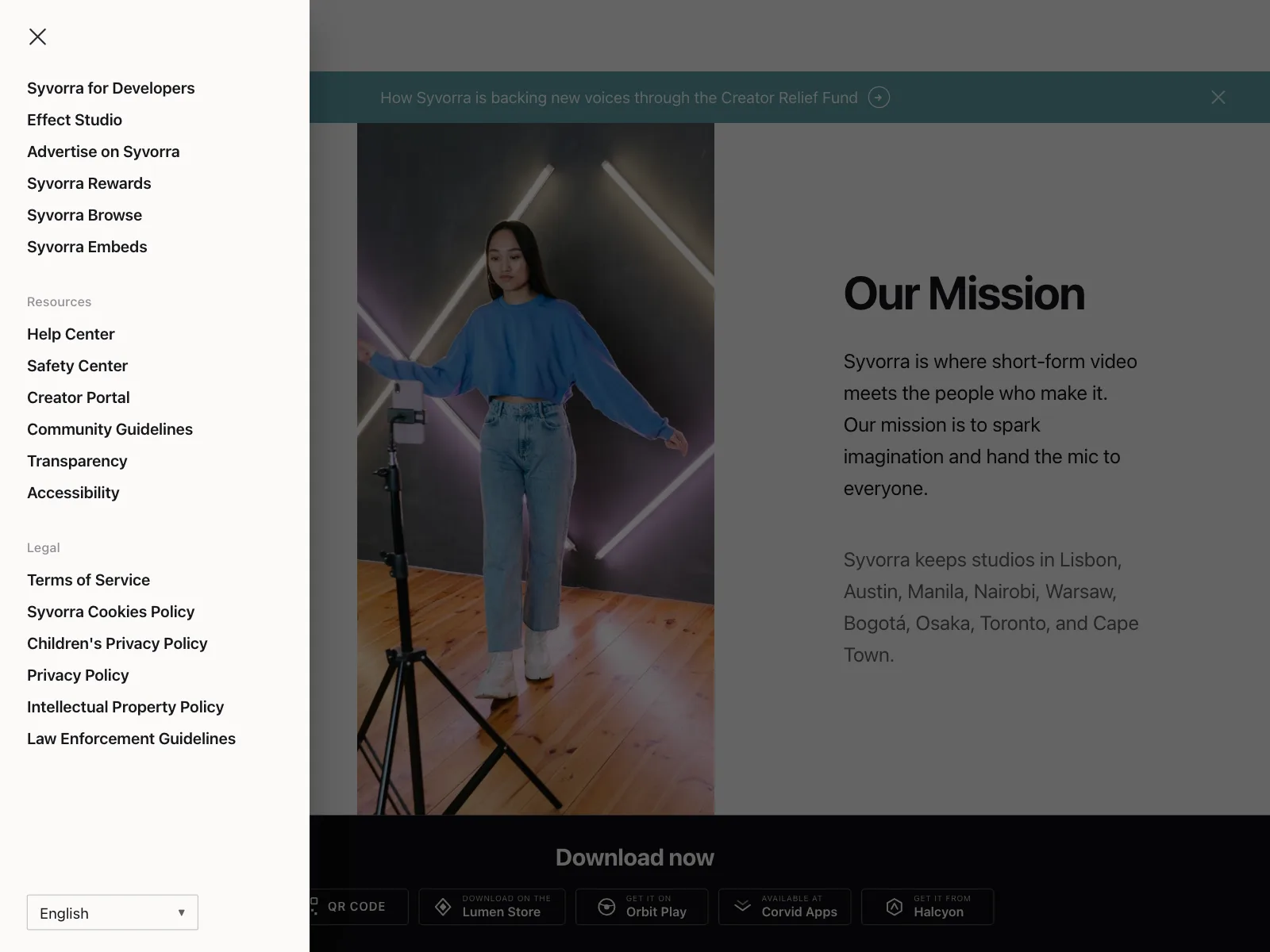Choose Syvorra Browse

[x=85, y=215]
